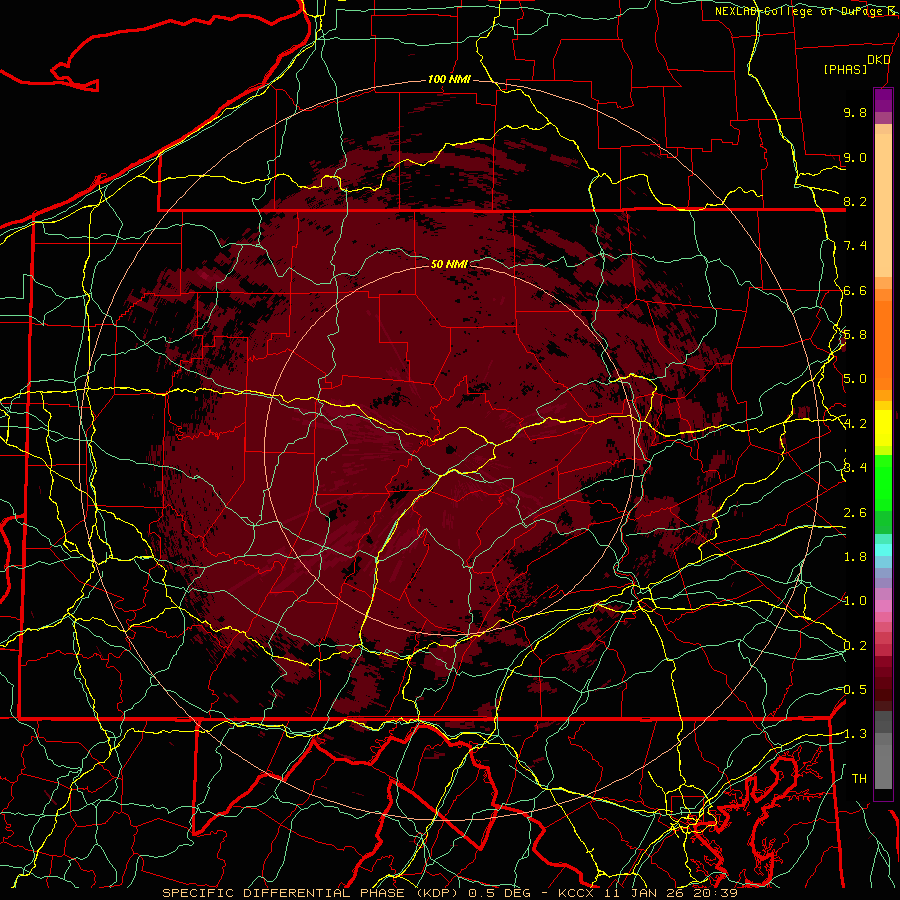Click the 8.2 legend value
Screen dimensions: 900x900
(x=855, y=201)
